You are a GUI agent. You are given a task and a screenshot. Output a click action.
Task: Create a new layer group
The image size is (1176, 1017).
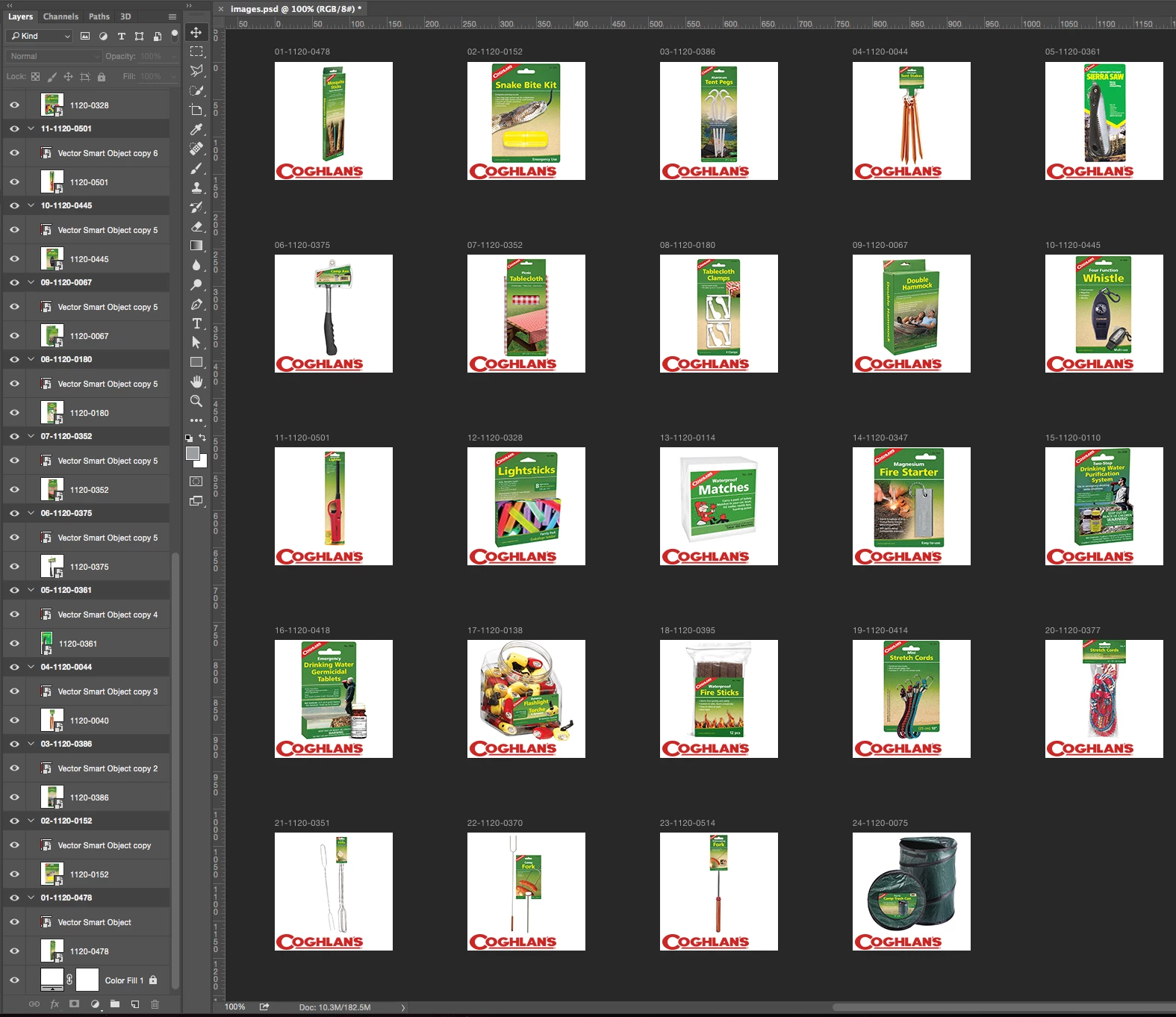point(115,1004)
